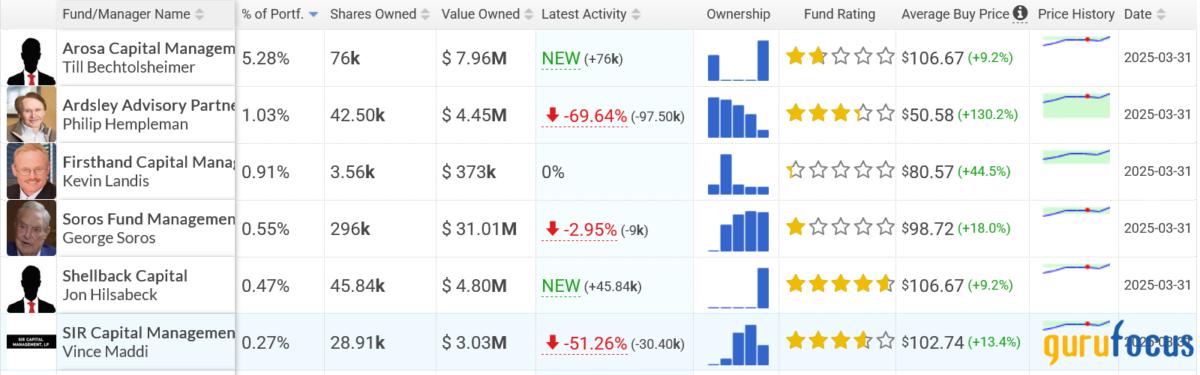This screenshot has height=375, width=1200.
Task: Click SIR Capital Management logo
Action: click(x=31, y=342)
